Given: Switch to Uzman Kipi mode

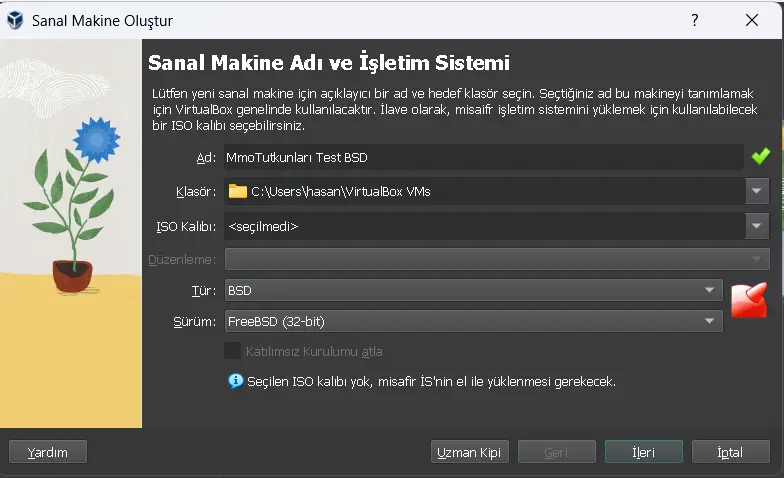Looking at the screenshot, I should [470, 452].
